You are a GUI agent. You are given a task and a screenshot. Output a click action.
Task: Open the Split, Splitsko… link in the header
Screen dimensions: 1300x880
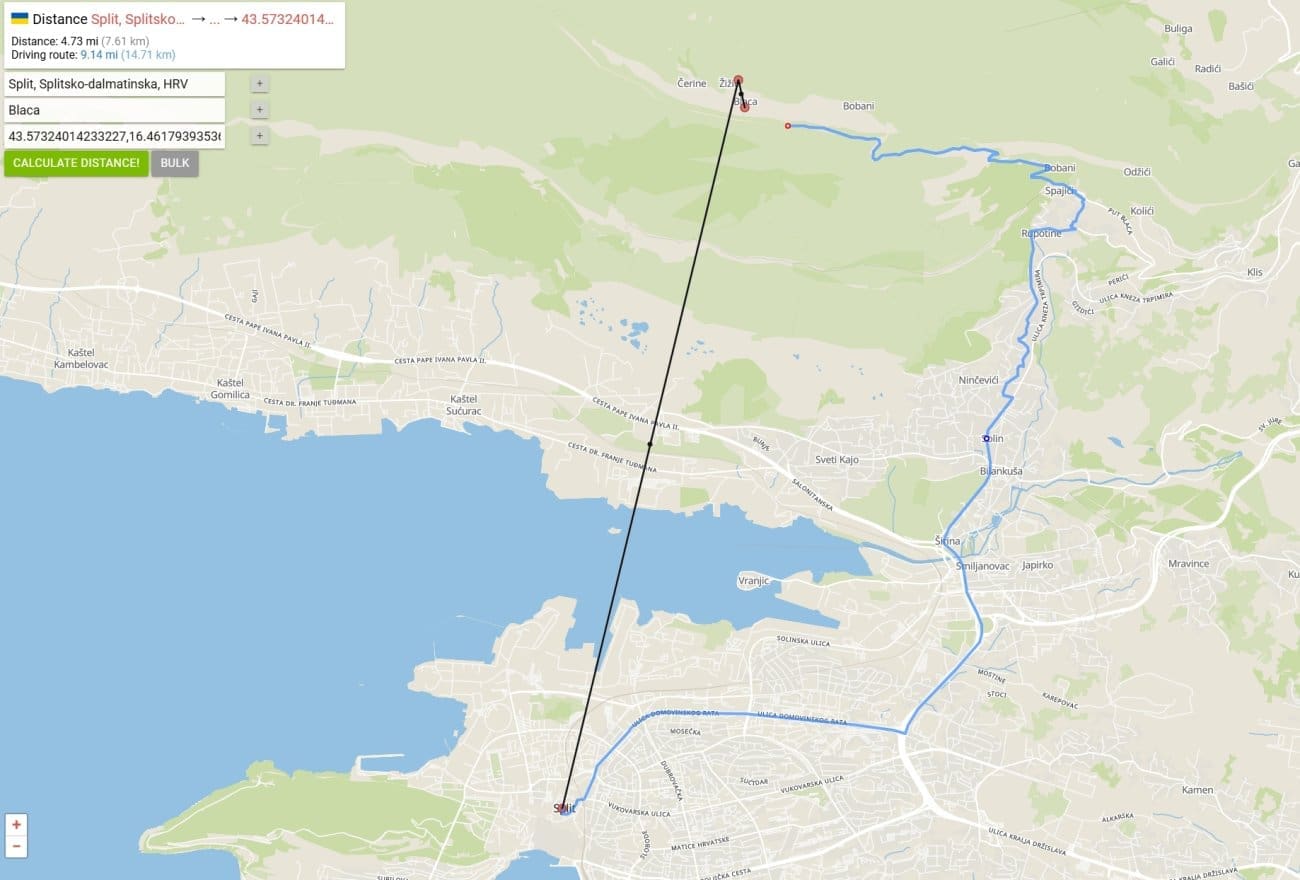tap(138, 19)
